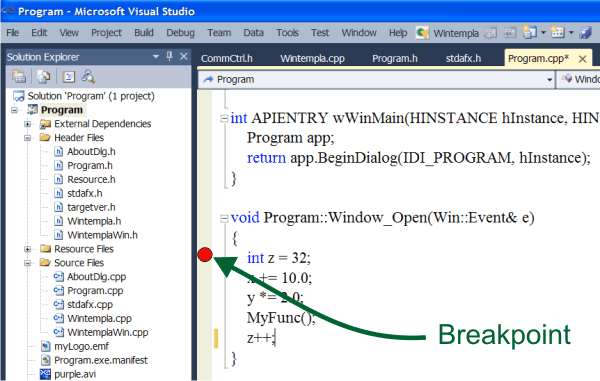The width and height of the screenshot is (600, 381).
Task: Remove the breakpoint red dot on int z line
Action: tap(205, 255)
